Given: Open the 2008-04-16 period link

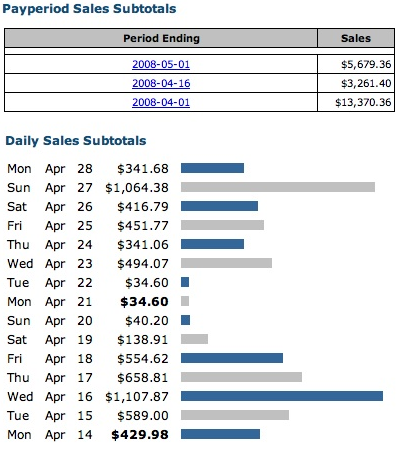Looking at the screenshot, I should [x=161, y=83].
